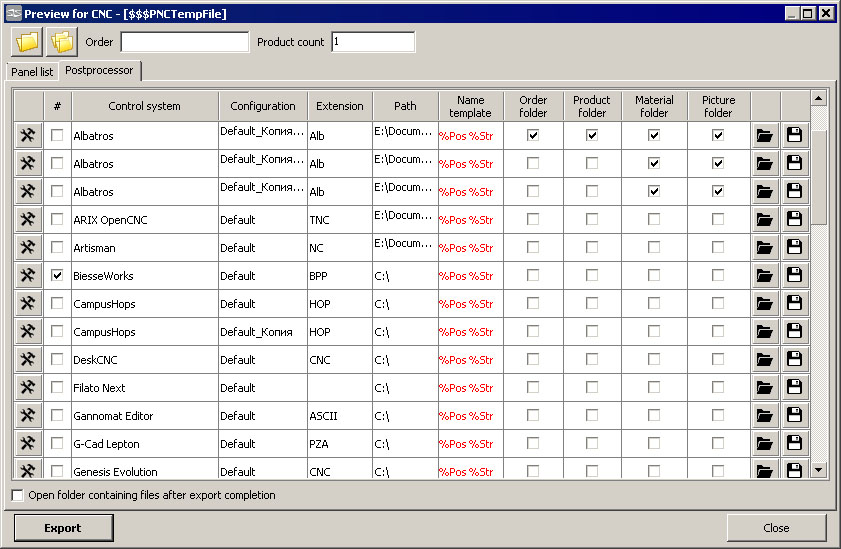Switch to the Panel list tab
Image resolution: width=841 pixels, height=549 pixels.
32,71
